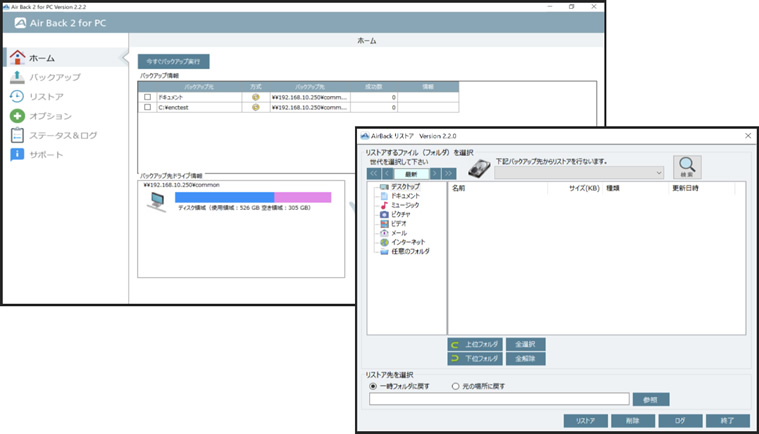
Task: Click the pink free portion of the disk bar
Action: (303, 197)
